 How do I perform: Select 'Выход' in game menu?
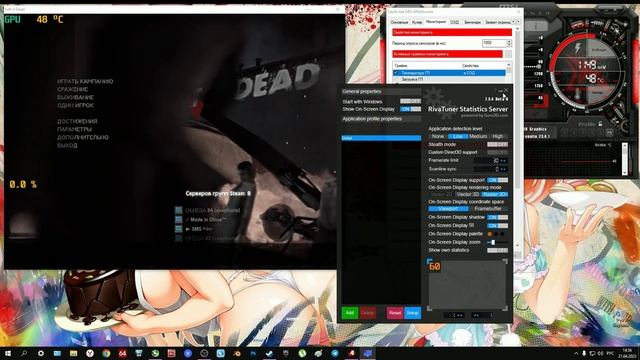67,145
